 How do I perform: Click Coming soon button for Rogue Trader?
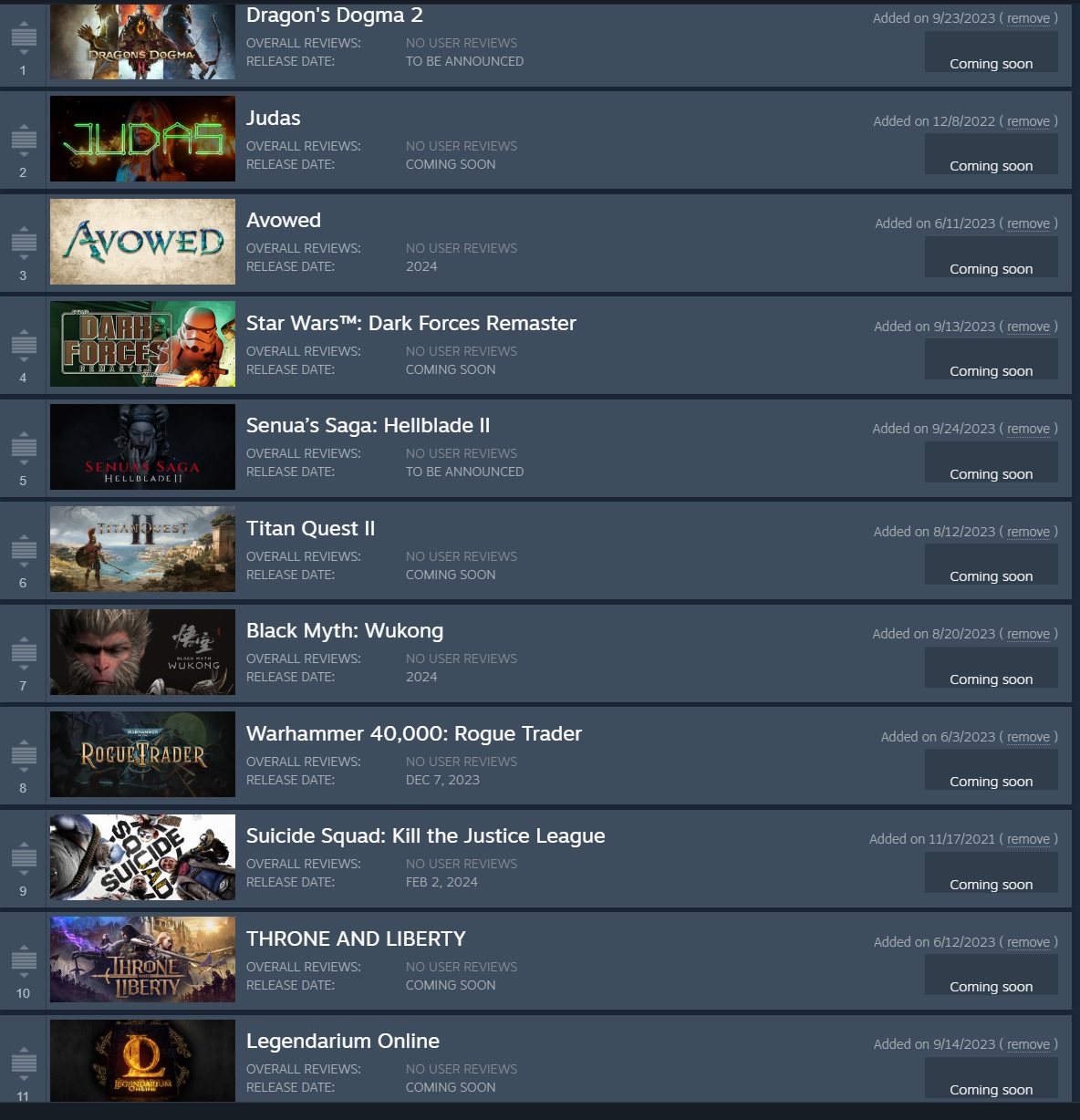pyautogui.click(x=992, y=770)
